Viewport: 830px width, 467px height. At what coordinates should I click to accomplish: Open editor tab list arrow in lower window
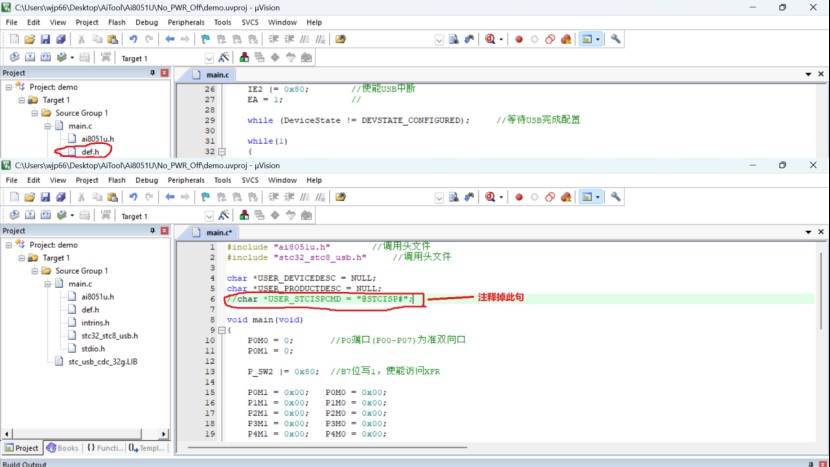coord(808,232)
